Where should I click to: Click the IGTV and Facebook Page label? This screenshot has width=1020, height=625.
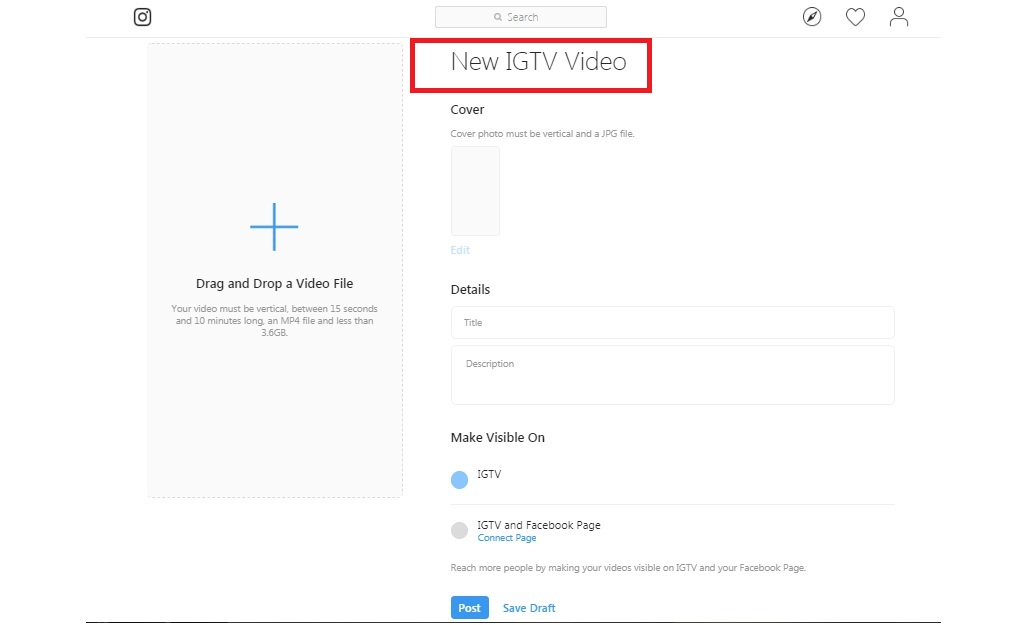[539, 525]
